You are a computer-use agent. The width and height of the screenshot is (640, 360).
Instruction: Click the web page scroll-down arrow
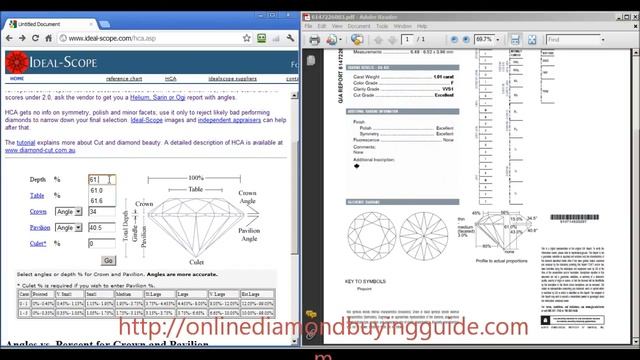(294, 341)
